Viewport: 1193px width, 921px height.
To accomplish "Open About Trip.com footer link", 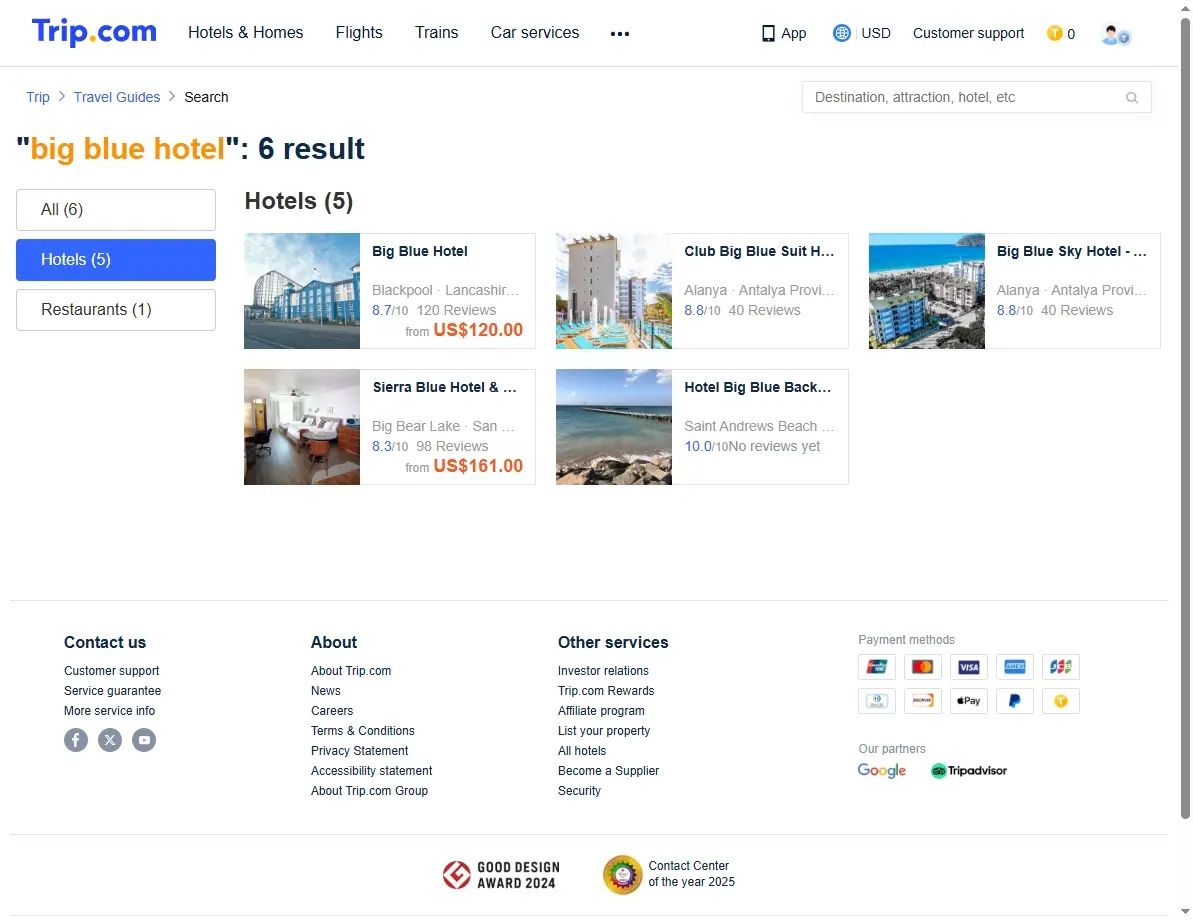I will tap(351, 671).
